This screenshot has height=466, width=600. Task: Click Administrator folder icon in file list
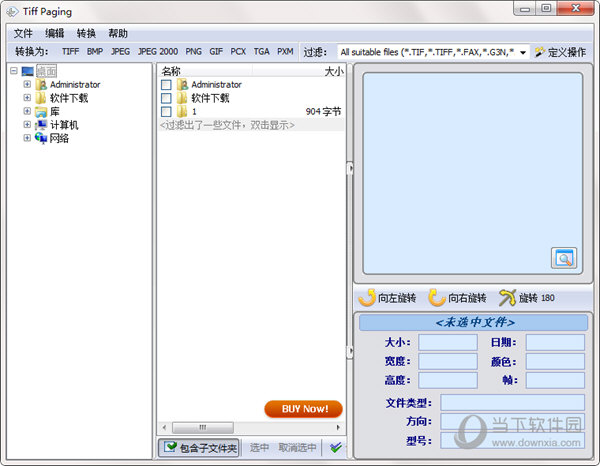[182, 85]
